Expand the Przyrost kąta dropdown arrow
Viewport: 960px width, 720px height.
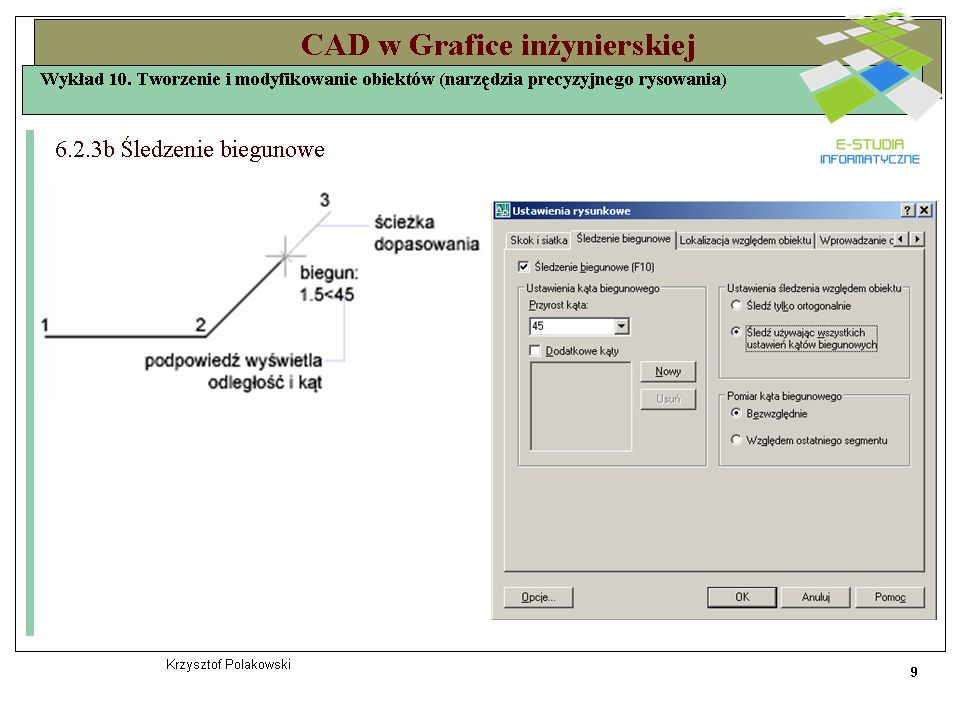click(x=621, y=326)
